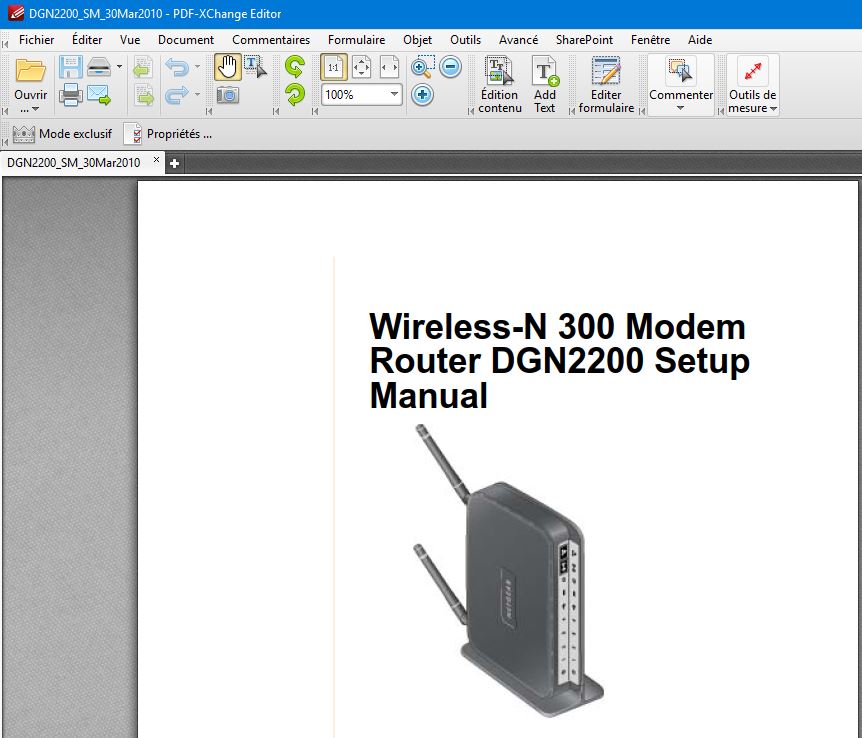Select the marquee zoom tool
Screen dimensions: 862x738
(422, 67)
